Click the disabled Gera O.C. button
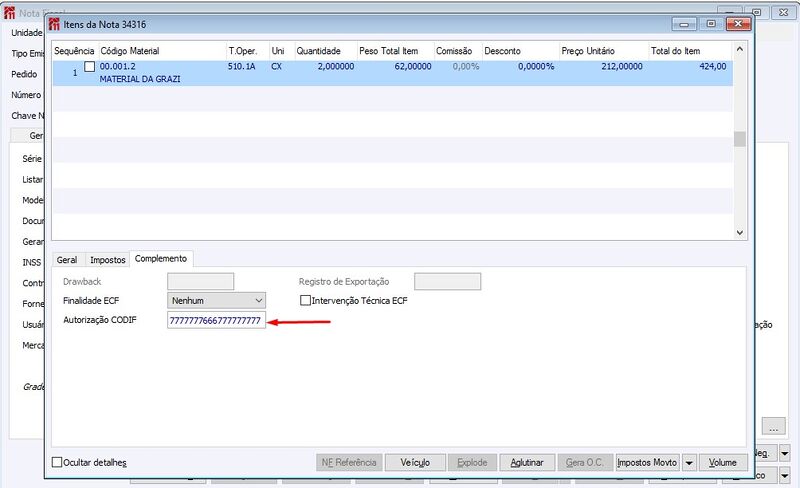Screen dimensions: 800x488 pos(585,462)
